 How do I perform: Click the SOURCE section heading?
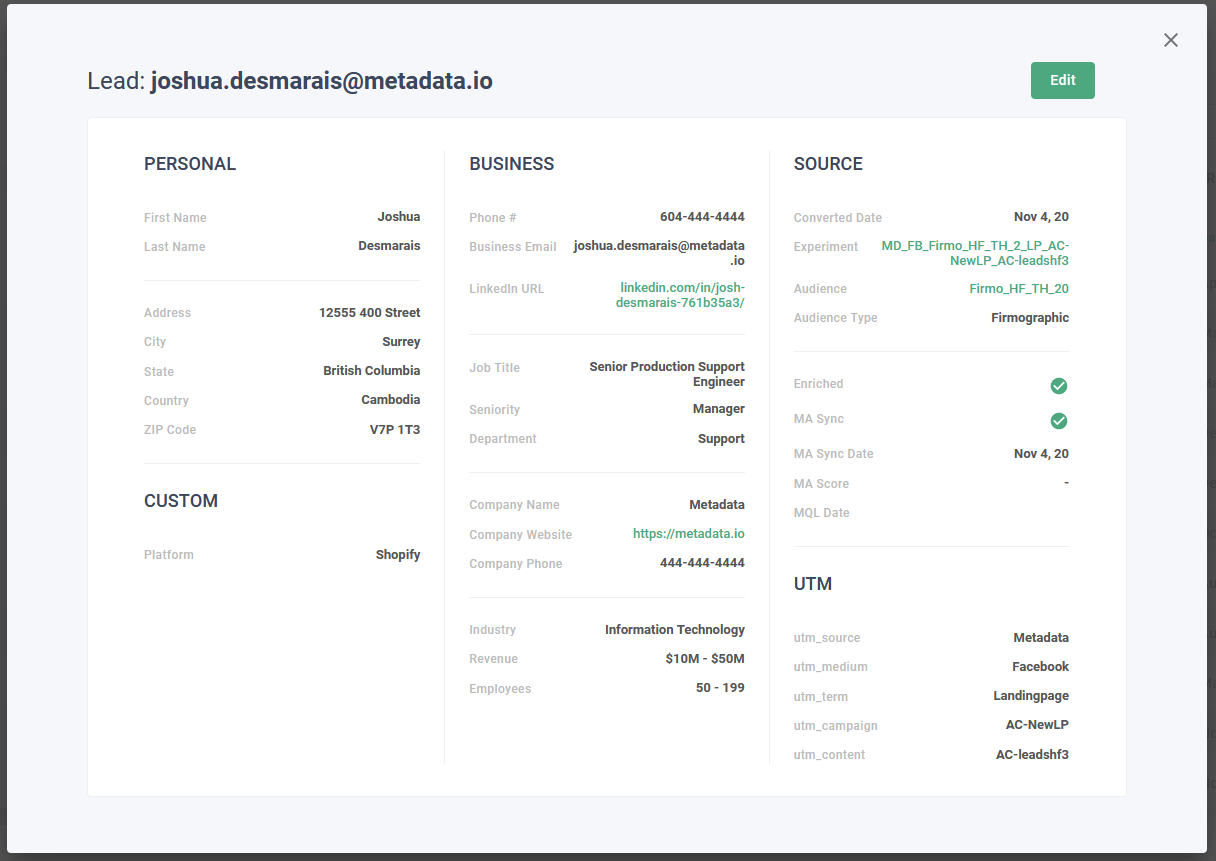pyautogui.click(x=828, y=164)
